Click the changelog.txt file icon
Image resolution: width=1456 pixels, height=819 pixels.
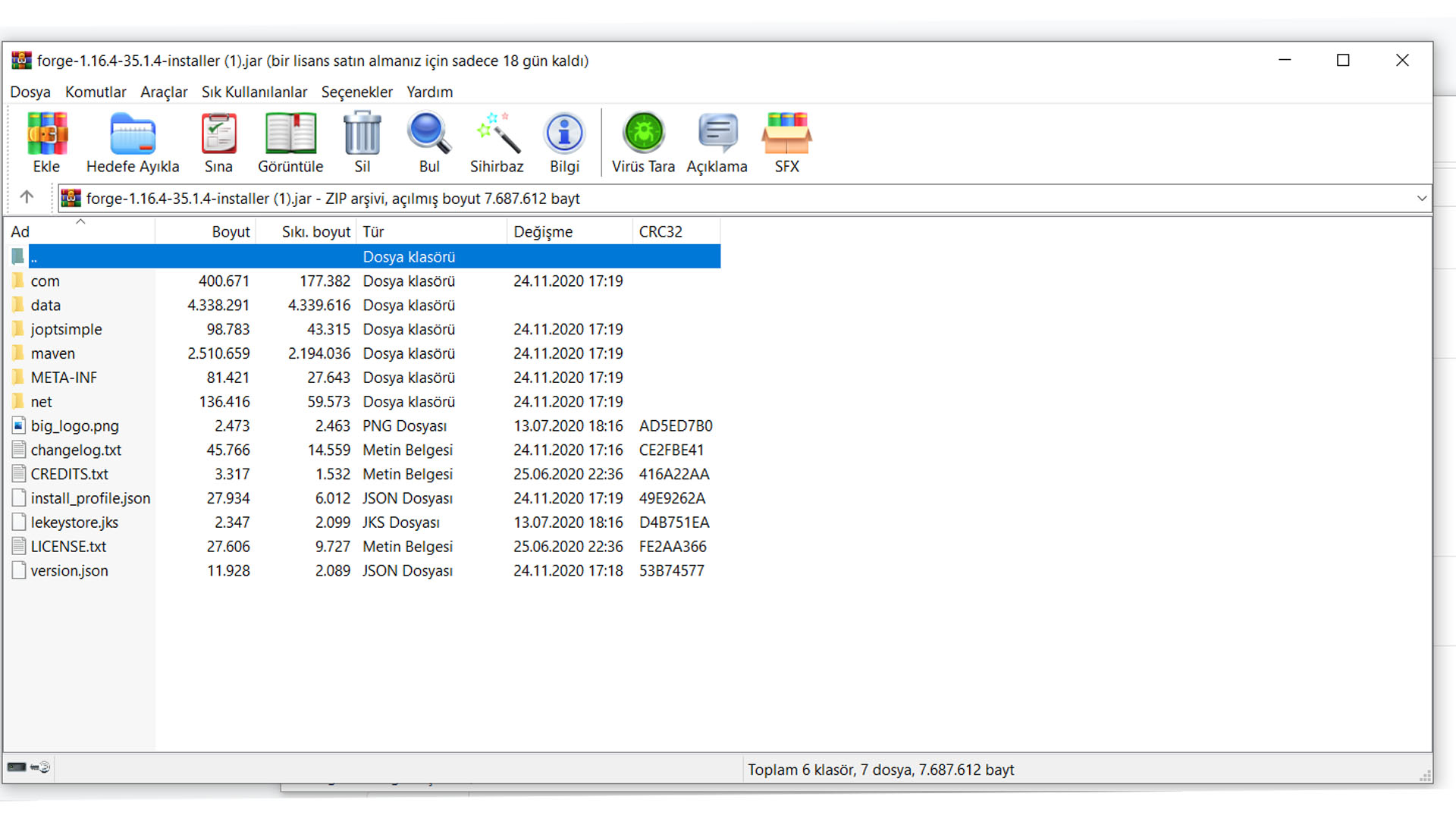click(19, 450)
